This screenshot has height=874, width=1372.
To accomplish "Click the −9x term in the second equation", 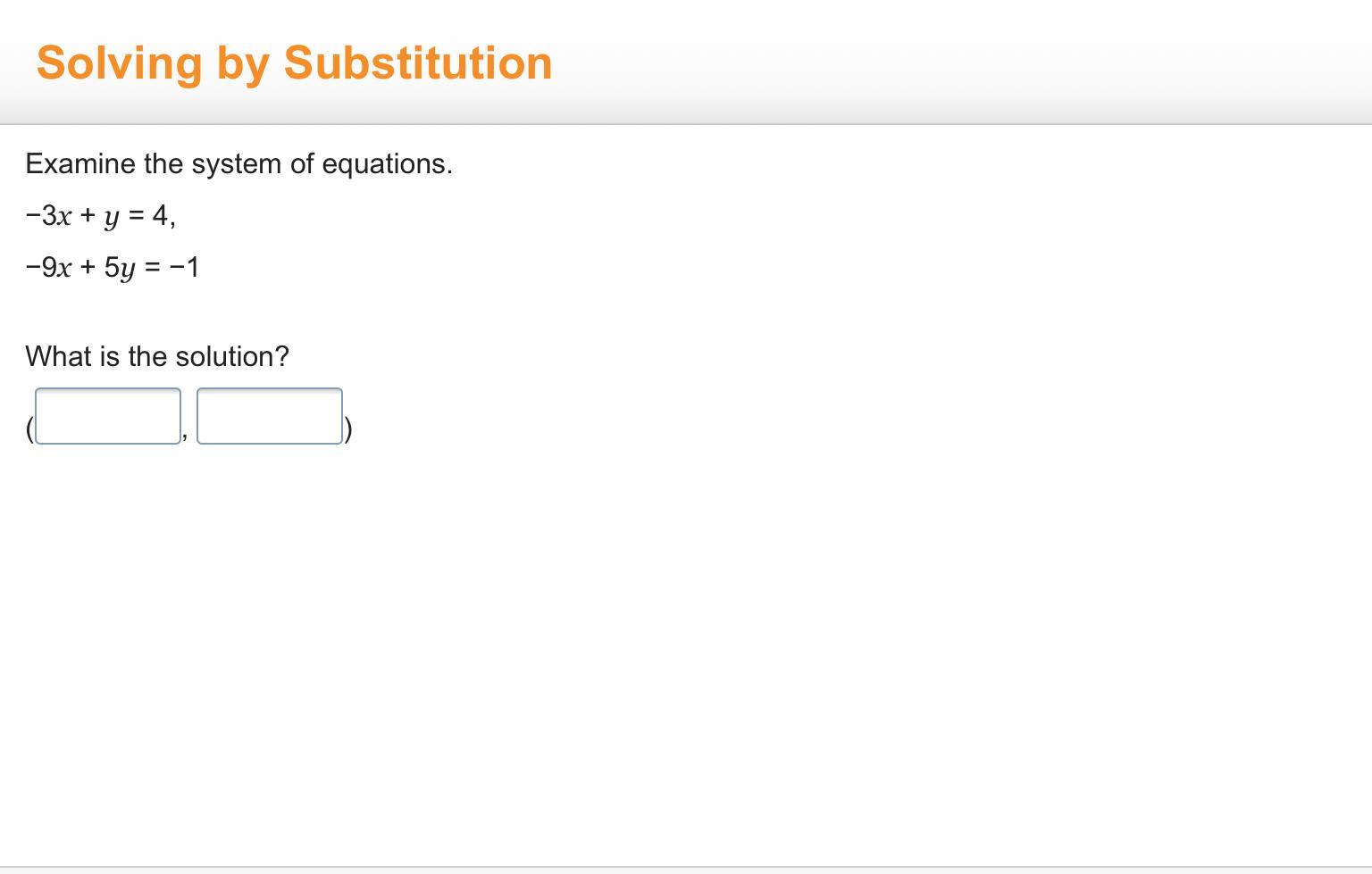I will pos(48,268).
